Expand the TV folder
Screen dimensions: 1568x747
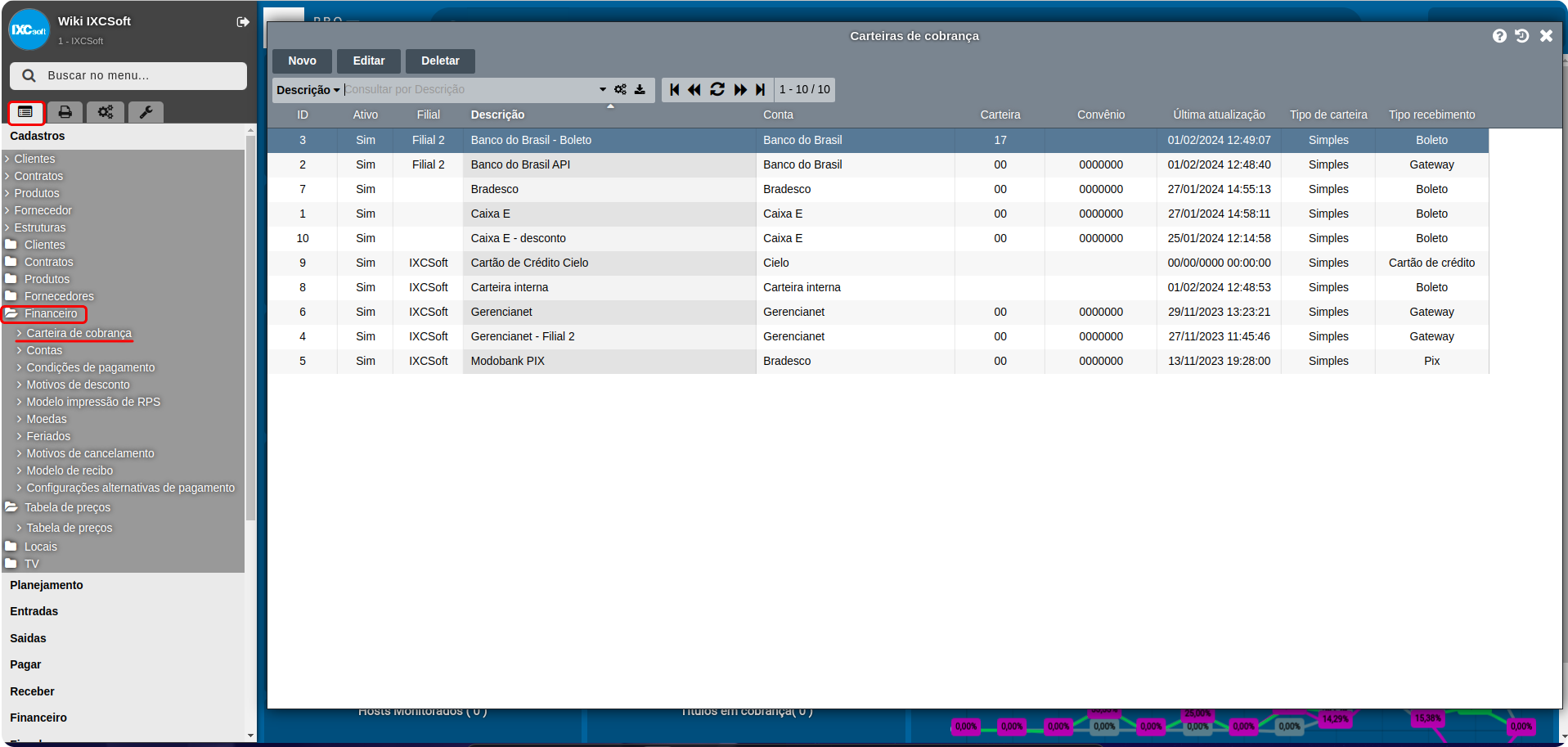[x=22, y=564]
